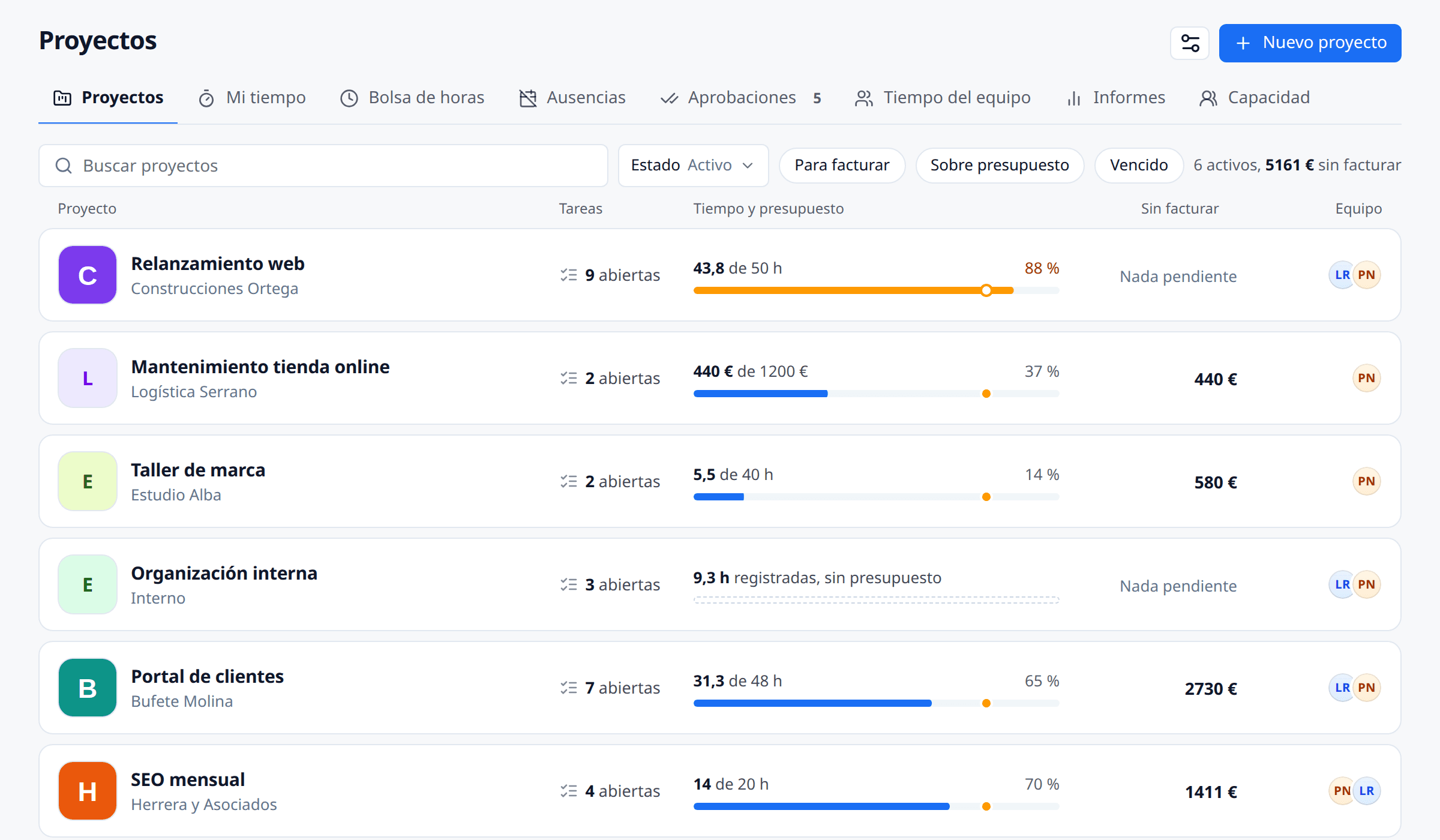Viewport: 1440px width, 840px height.
Task: Open the Portal de clientes project
Action: coord(207,676)
